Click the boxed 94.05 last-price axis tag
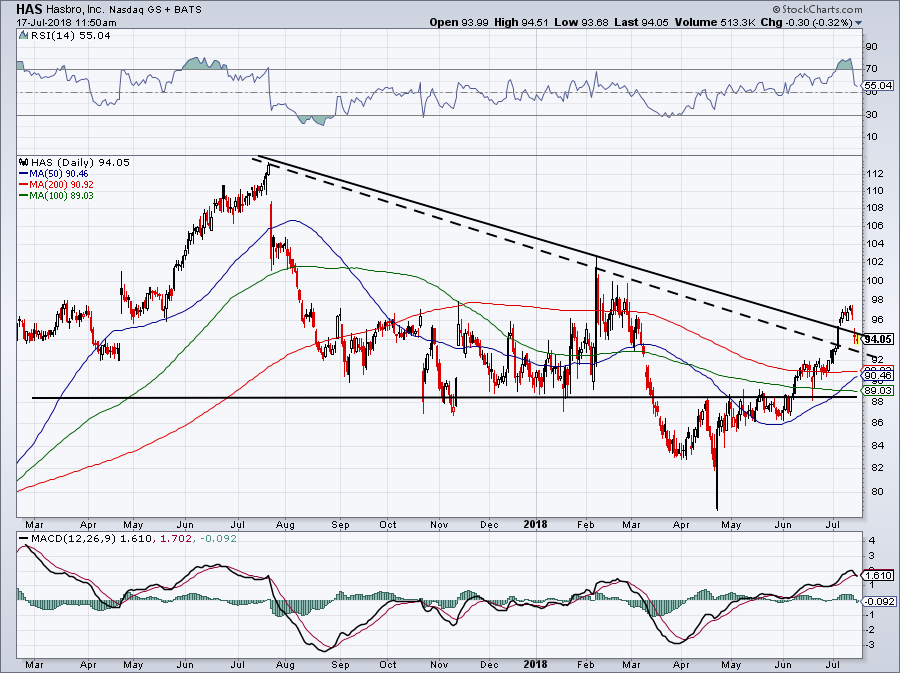This screenshot has height=673, width=900. tap(878, 340)
